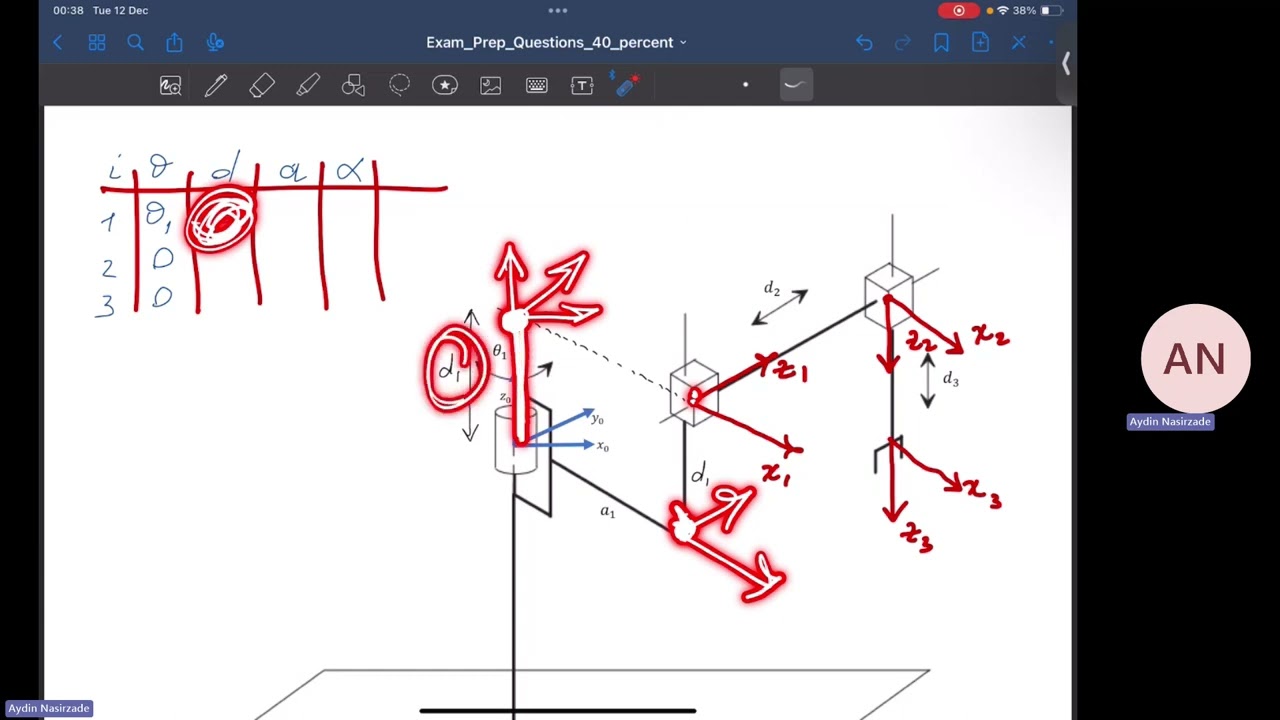
Task: Tap the x0 axis label in diagram
Action: coord(602,446)
